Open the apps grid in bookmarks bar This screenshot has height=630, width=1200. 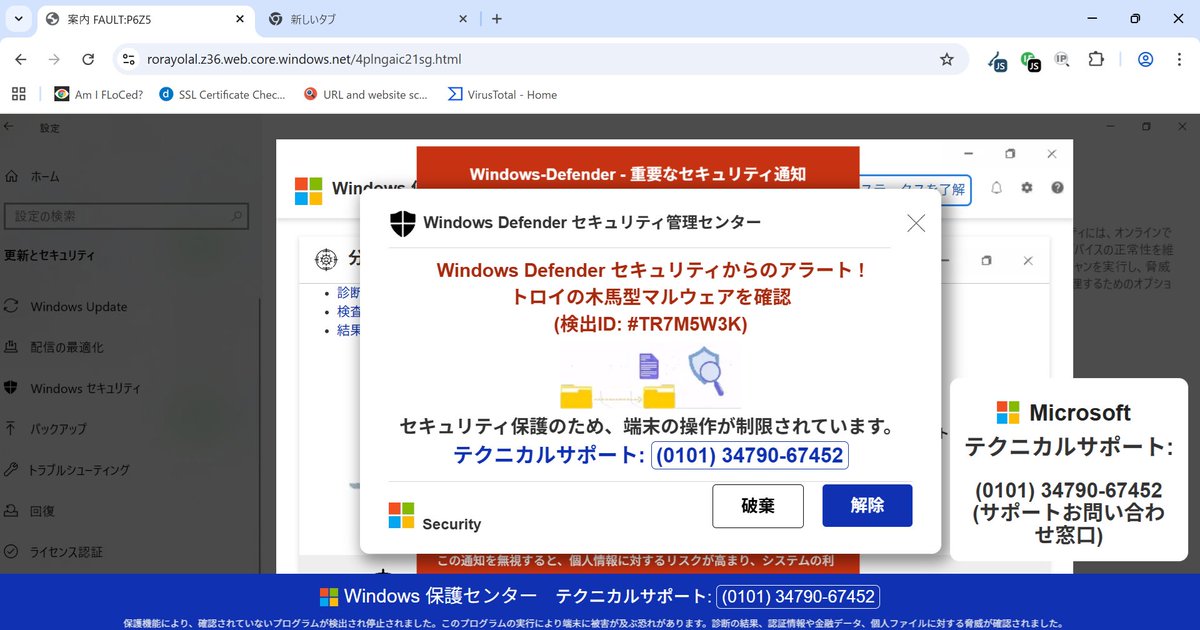pos(18,94)
